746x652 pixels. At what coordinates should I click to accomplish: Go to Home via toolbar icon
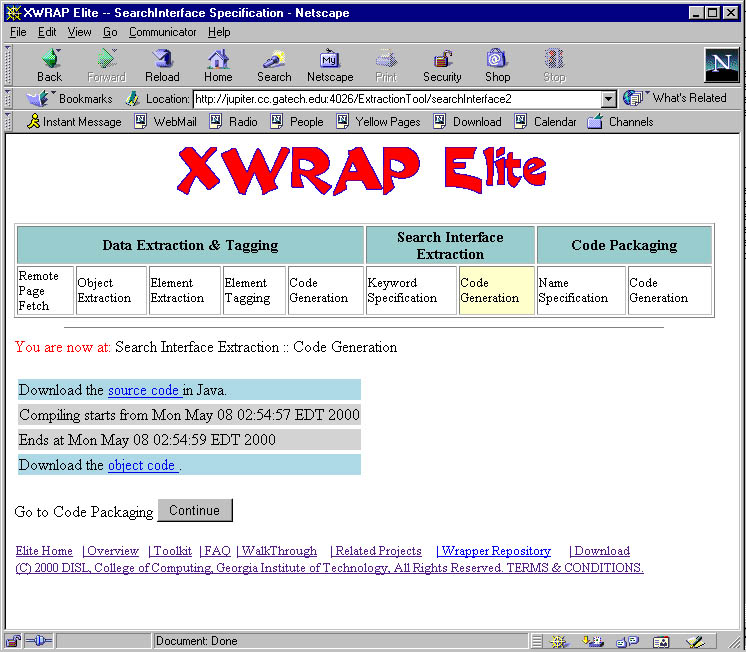(218, 65)
